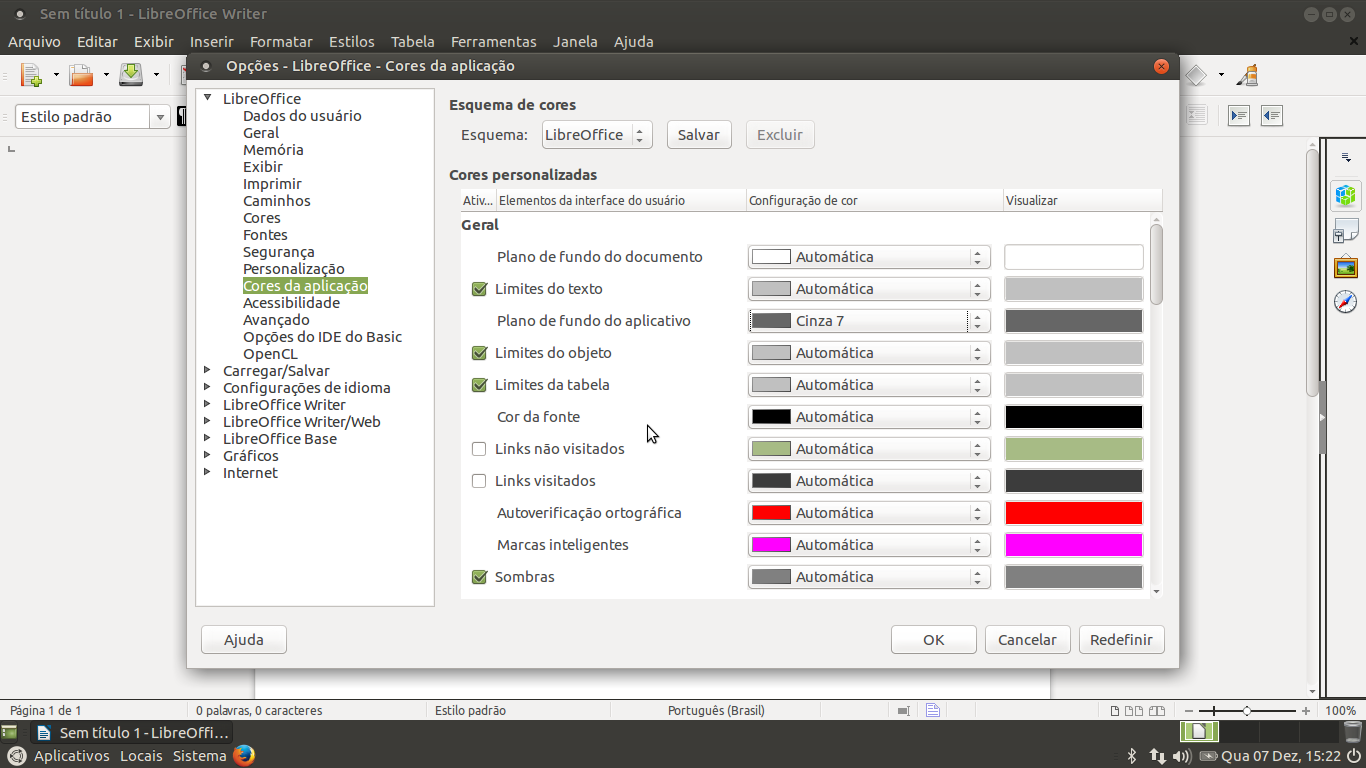Click the paragraph spacing toolbar icon
The height and width of the screenshot is (768, 1366).
pyautogui.click(x=1197, y=116)
